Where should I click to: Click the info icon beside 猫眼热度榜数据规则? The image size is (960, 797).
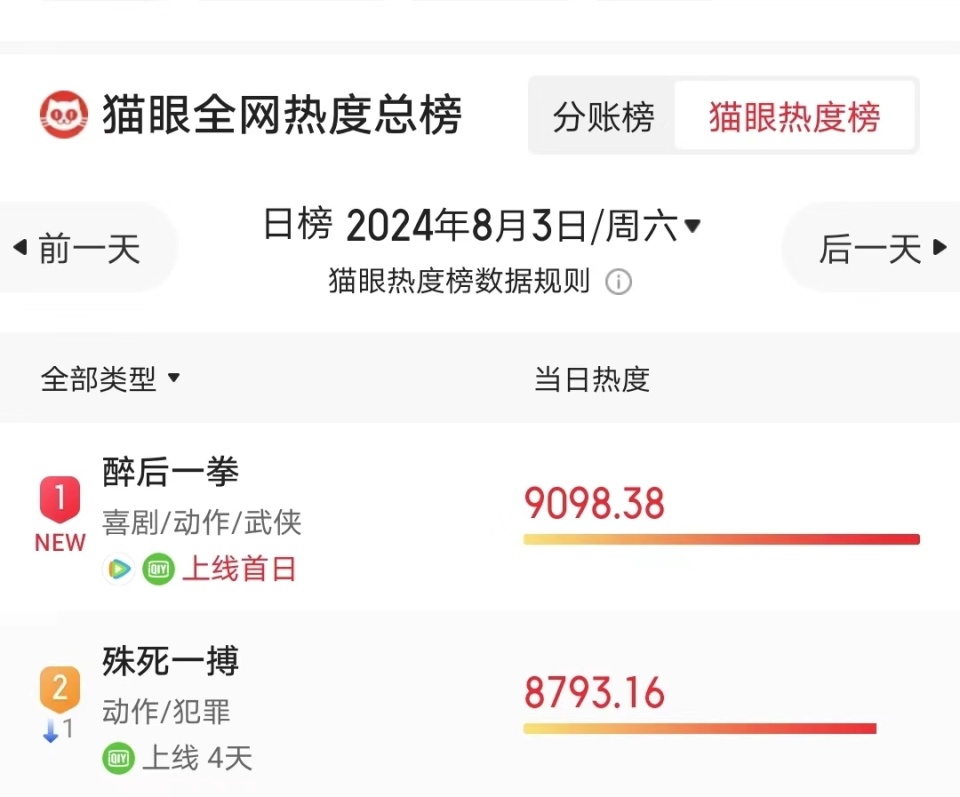(x=619, y=281)
